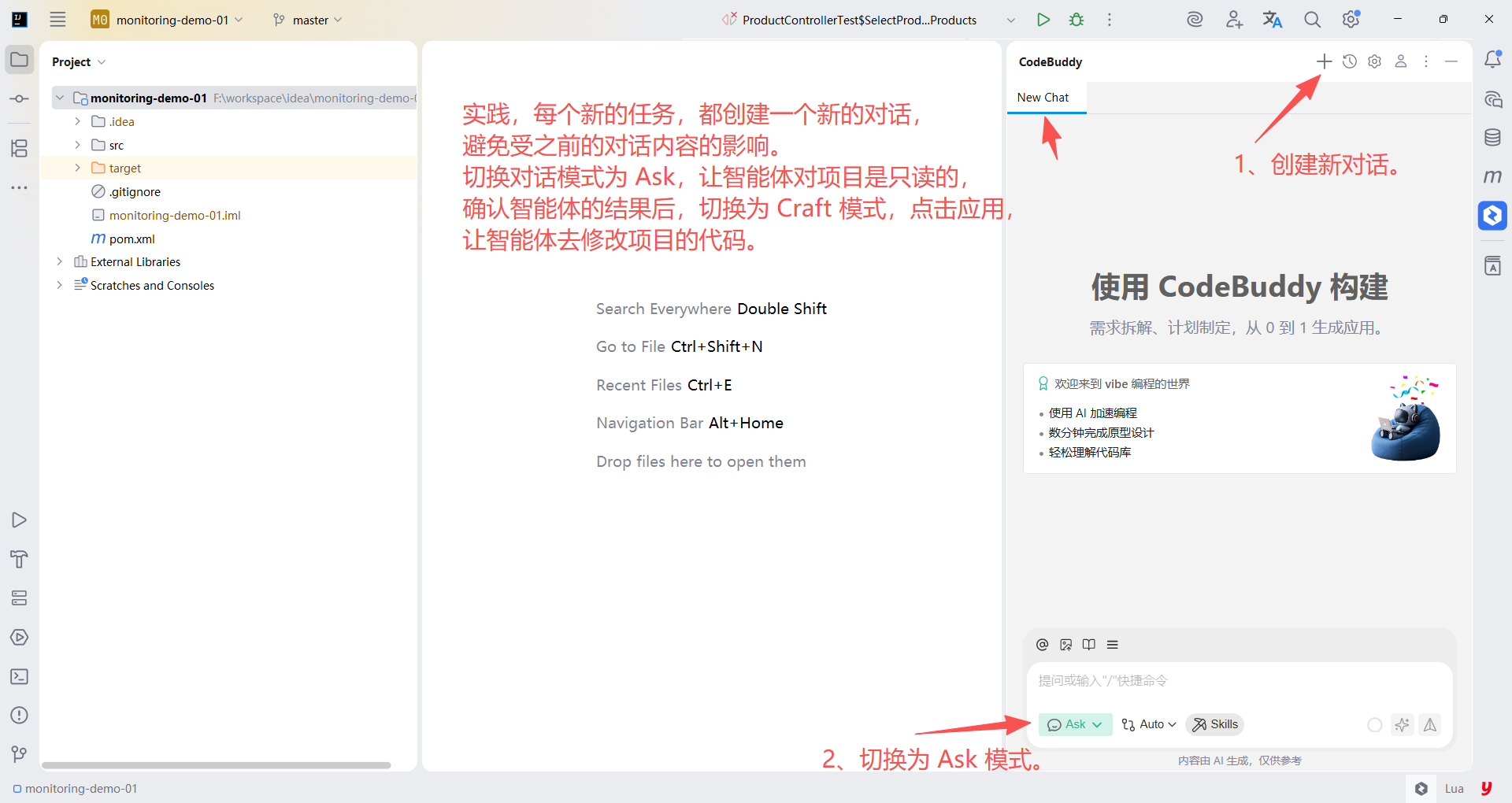Open the Structure tool window
Image resolution: width=1512 pixels, height=803 pixels.
(20, 148)
